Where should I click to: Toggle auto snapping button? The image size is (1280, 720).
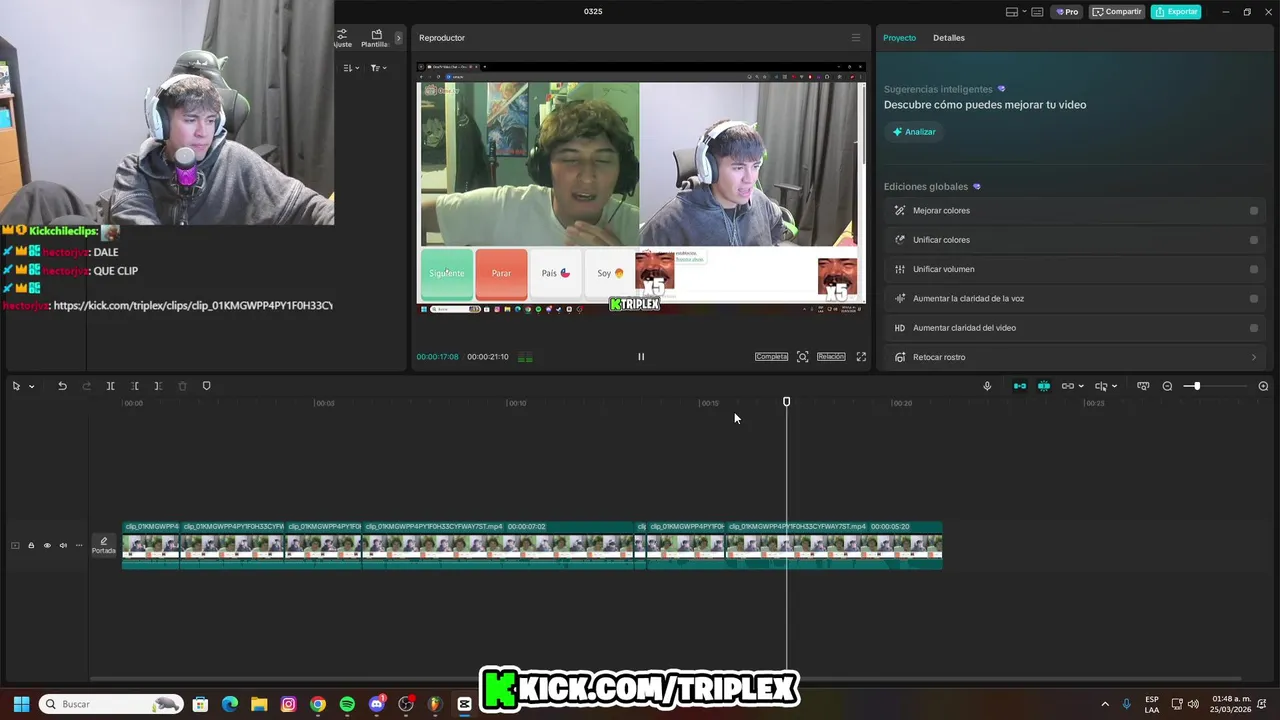(x=1044, y=386)
